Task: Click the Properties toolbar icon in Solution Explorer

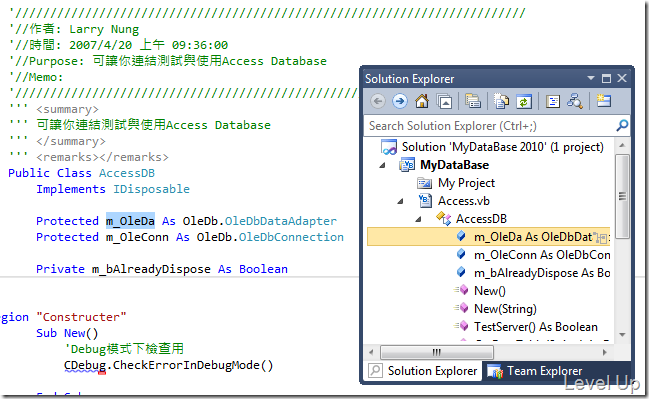Action: pyautogui.click(x=473, y=101)
